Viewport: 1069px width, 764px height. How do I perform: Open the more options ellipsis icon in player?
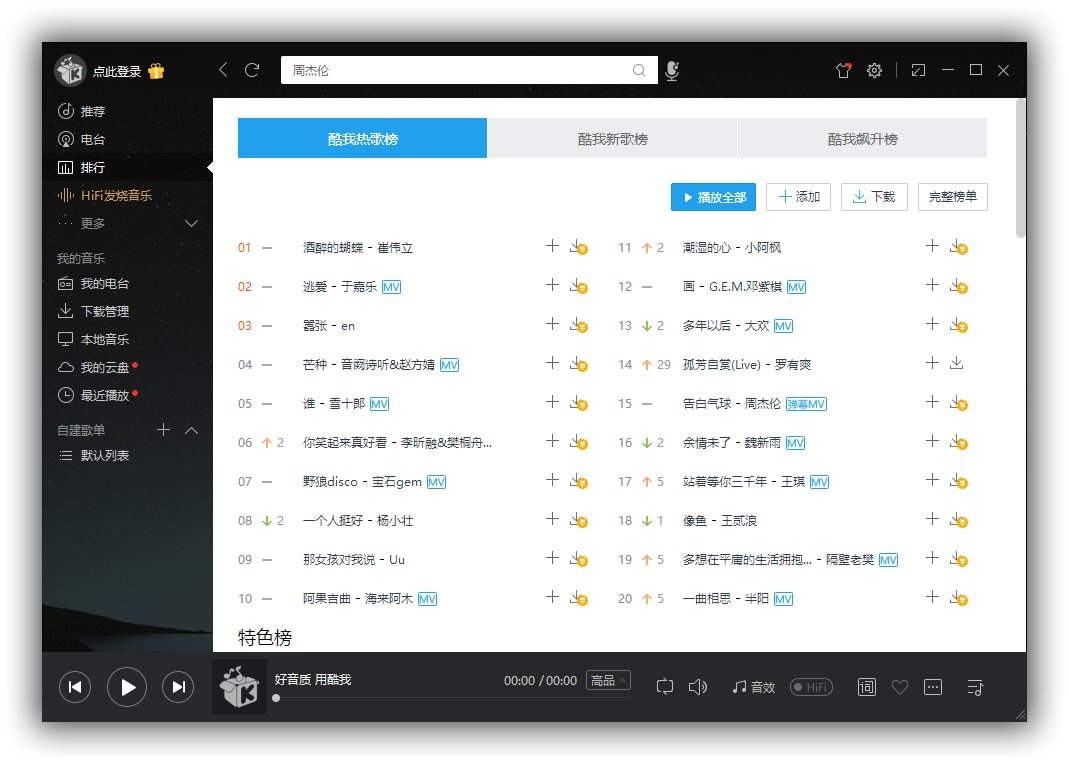(x=933, y=687)
